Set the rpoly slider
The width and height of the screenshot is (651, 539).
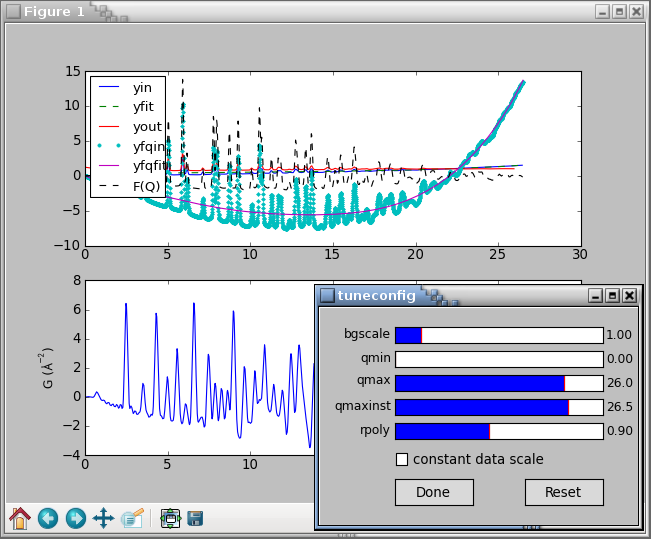(498, 431)
